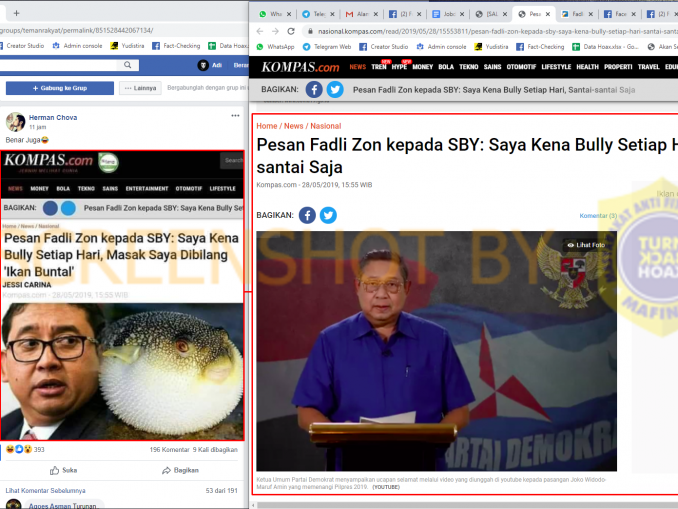Share via Twitter icon in sticky Kompas bar
The width and height of the screenshot is (678, 509).
[335, 90]
